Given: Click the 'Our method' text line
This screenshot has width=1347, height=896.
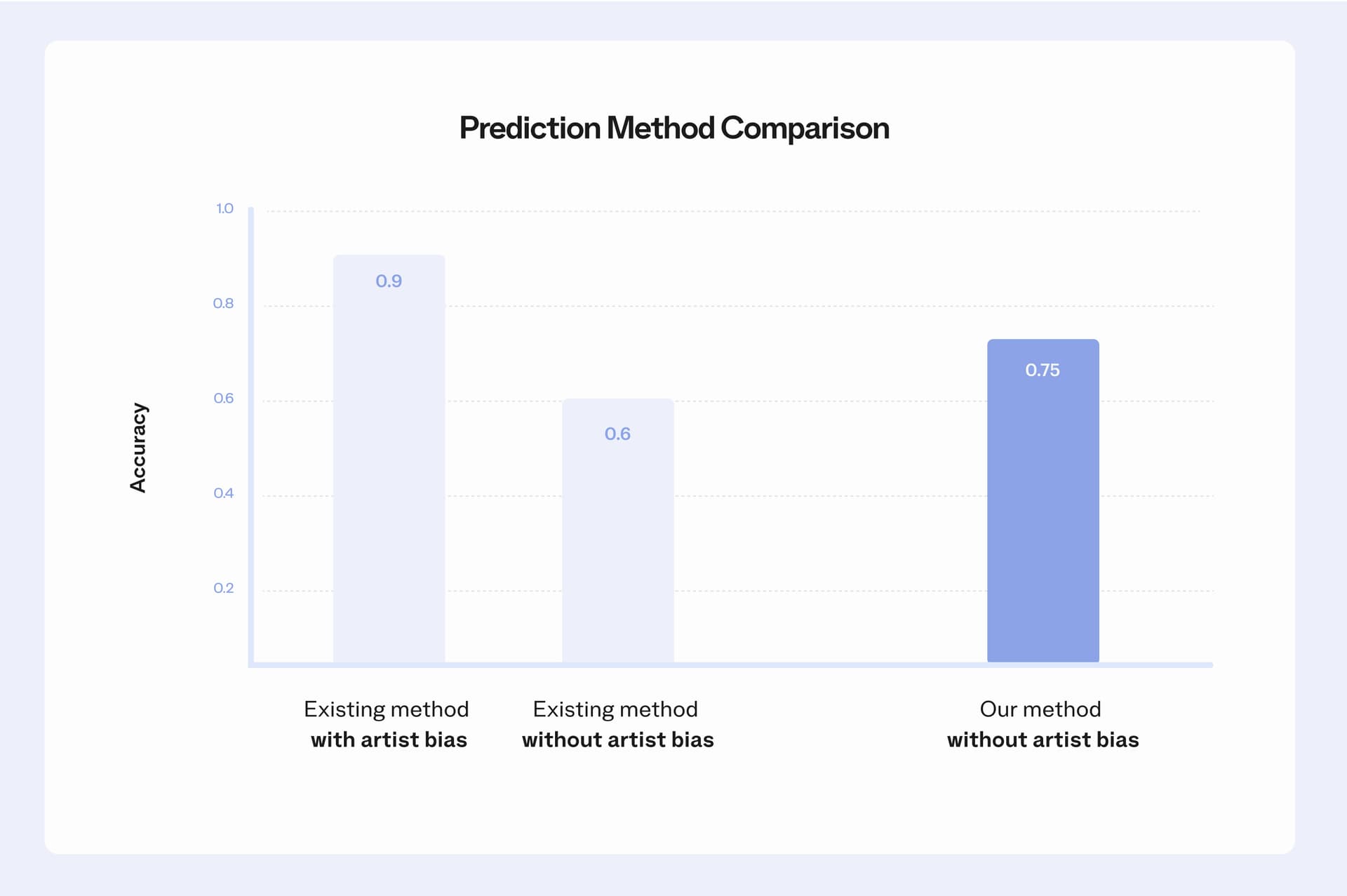Looking at the screenshot, I should click(x=1040, y=709).
